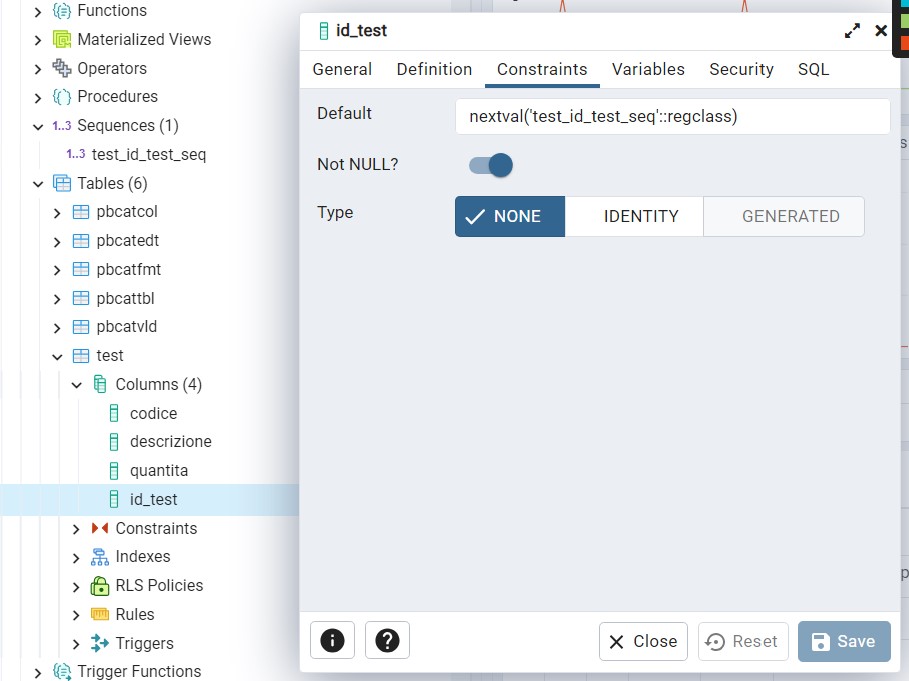
Task: Switch to the Definition tab
Action: (x=434, y=69)
